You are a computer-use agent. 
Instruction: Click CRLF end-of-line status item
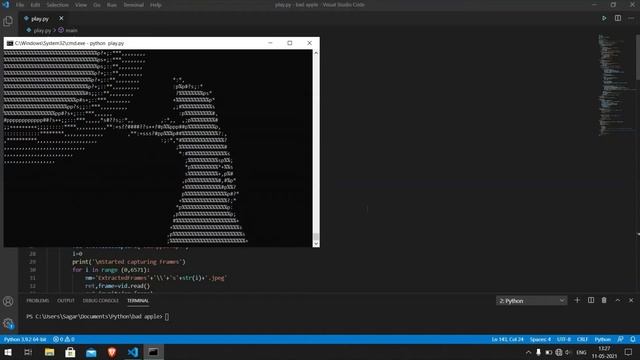tap(582, 340)
